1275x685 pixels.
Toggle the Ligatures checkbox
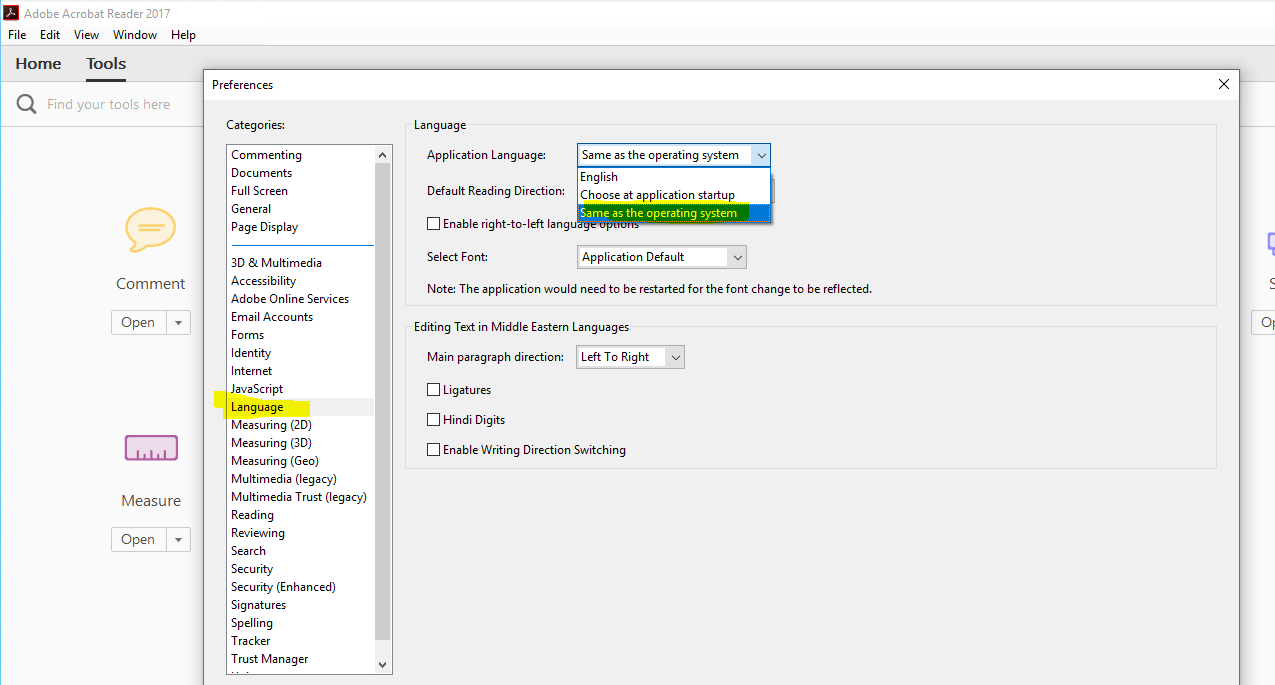point(434,390)
